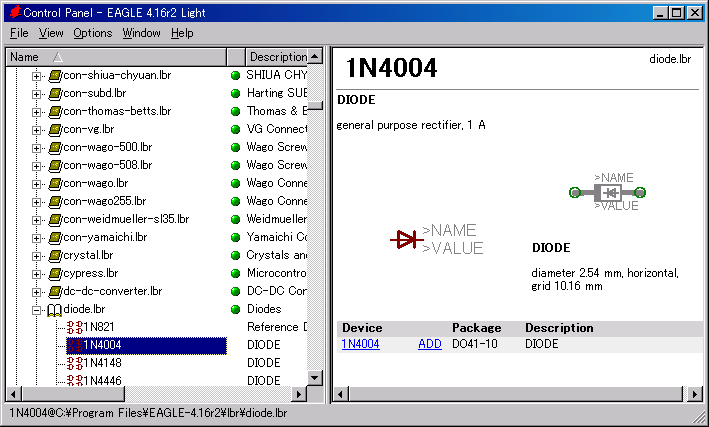
Task: Expand con-subd.lbr tree node
Action: pyautogui.click(x=36, y=94)
